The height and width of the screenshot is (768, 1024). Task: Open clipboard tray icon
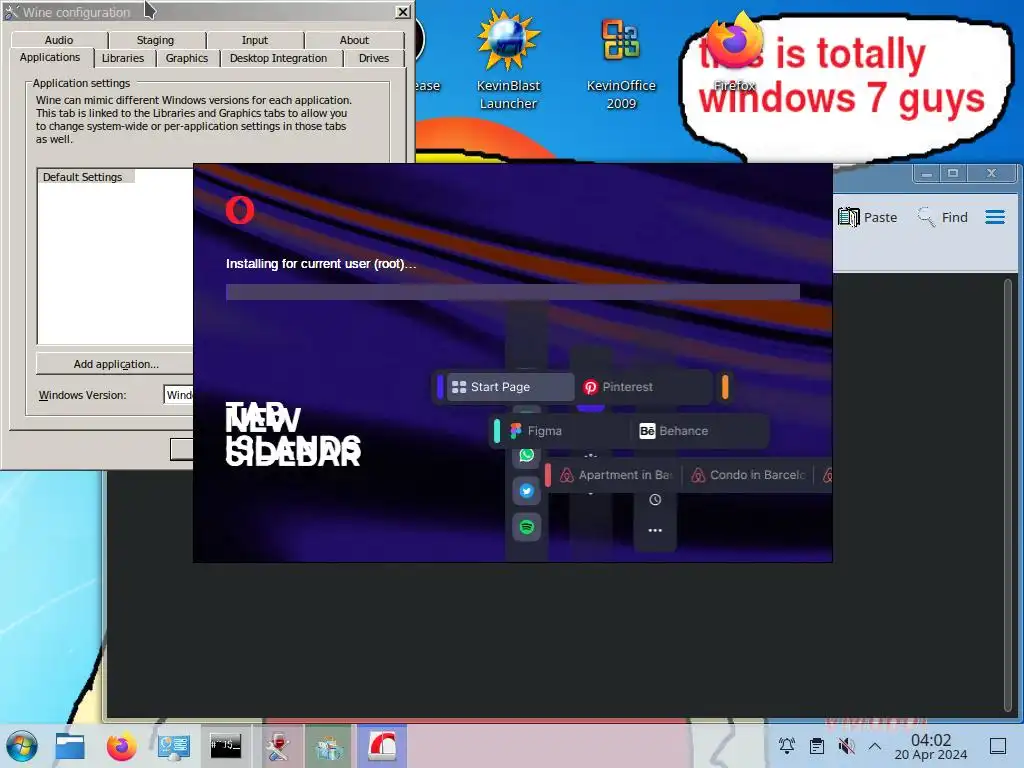816,746
